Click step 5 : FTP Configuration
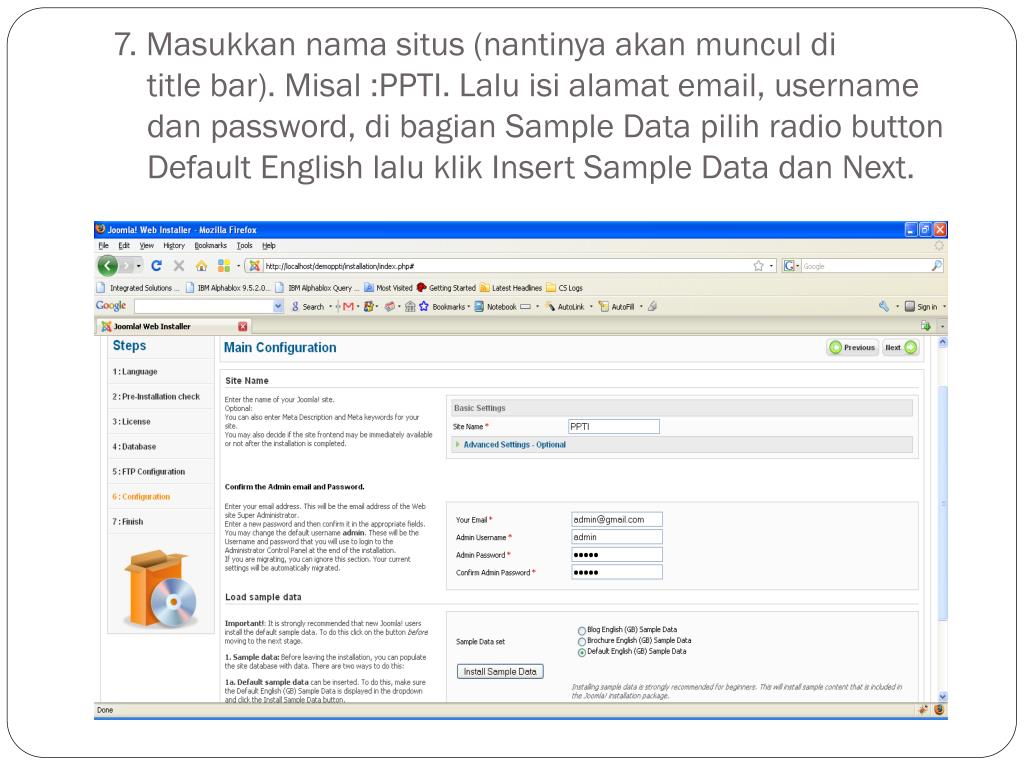This screenshot has width=1024, height=768. [x=148, y=472]
